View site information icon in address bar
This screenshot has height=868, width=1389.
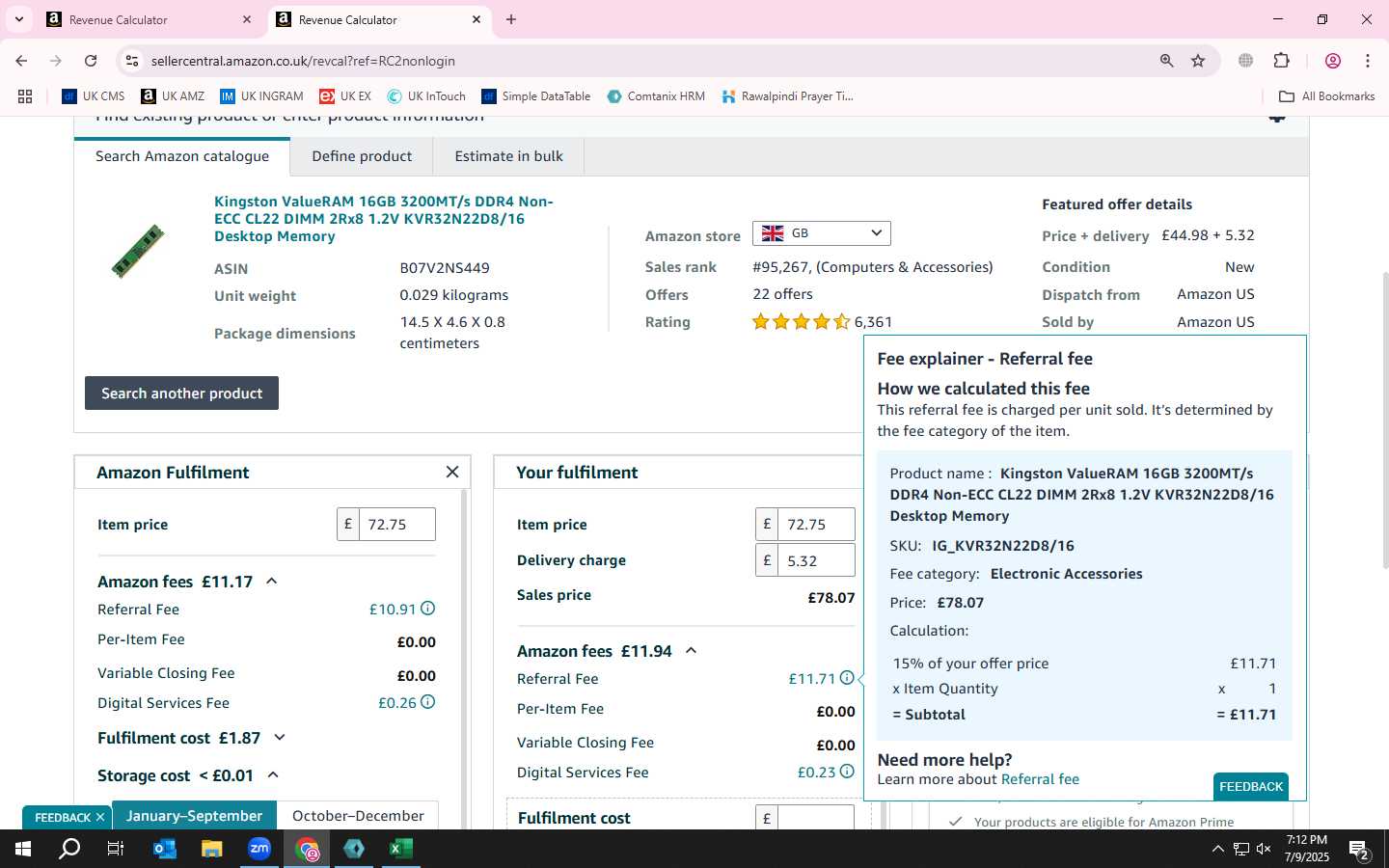132,61
